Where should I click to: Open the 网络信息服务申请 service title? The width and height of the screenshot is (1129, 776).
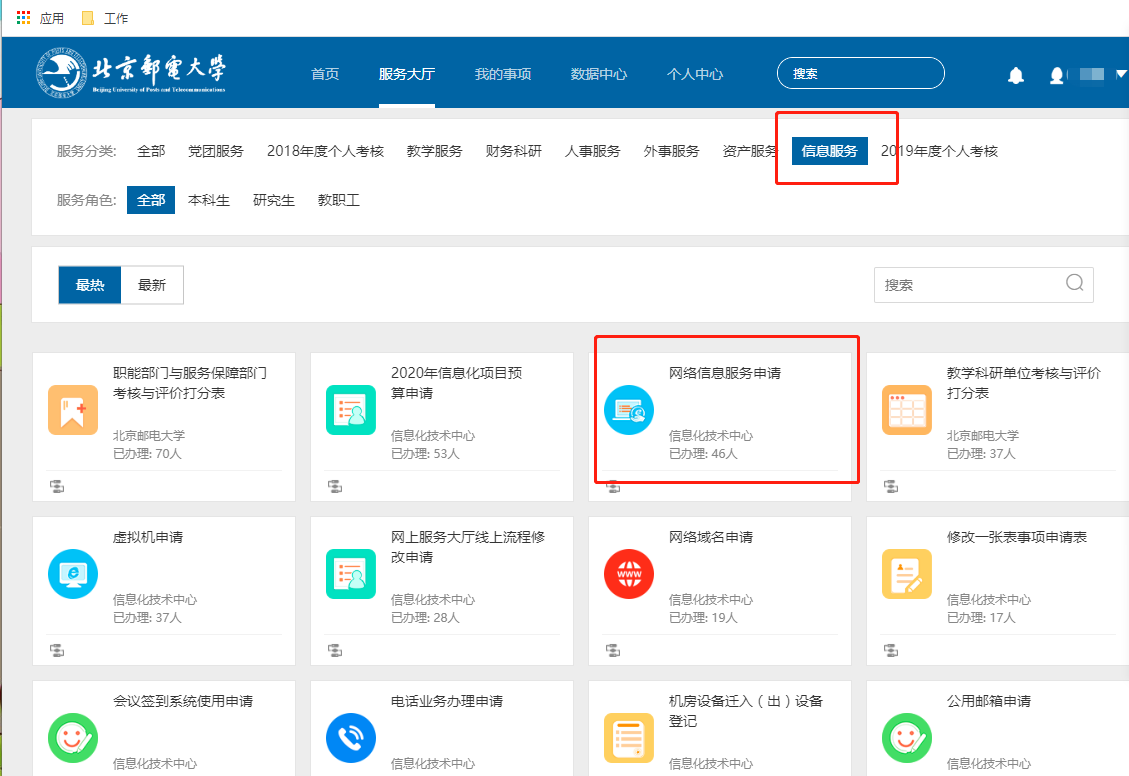[x=725, y=373]
